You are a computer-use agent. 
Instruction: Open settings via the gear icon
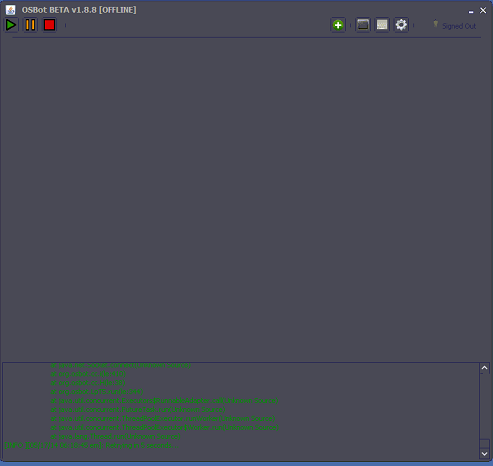(x=401, y=25)
